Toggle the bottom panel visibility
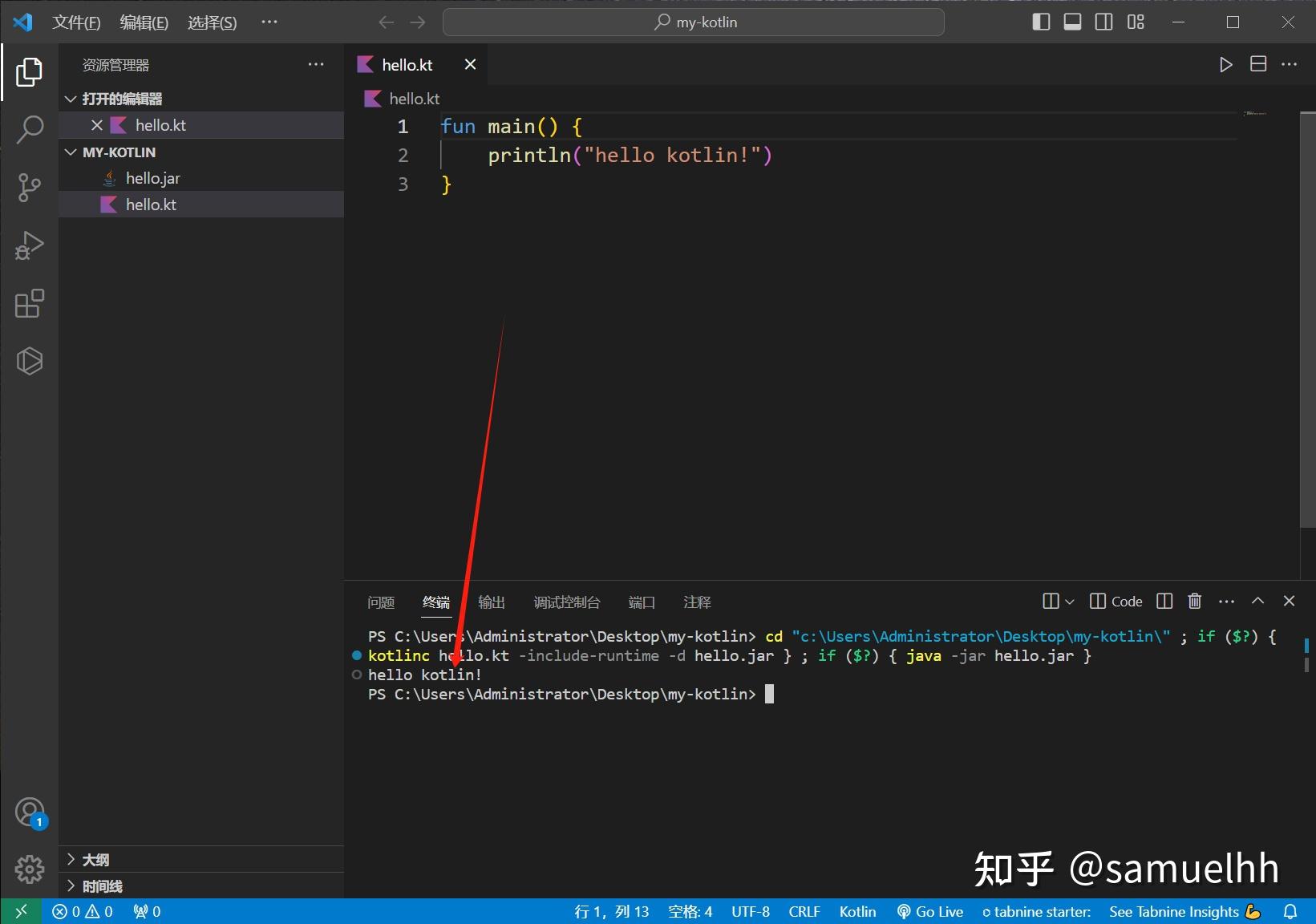The width and height of the screenshot is (1316, 924). coord(1071,22)
